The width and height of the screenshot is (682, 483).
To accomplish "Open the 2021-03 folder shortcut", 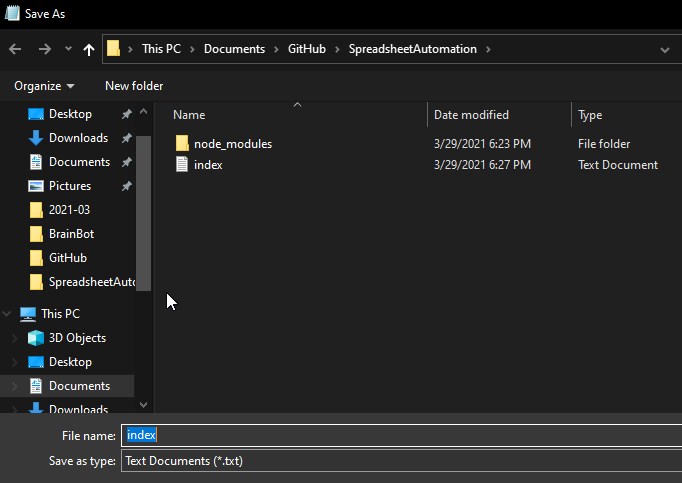I will click(x=69, y=210).
